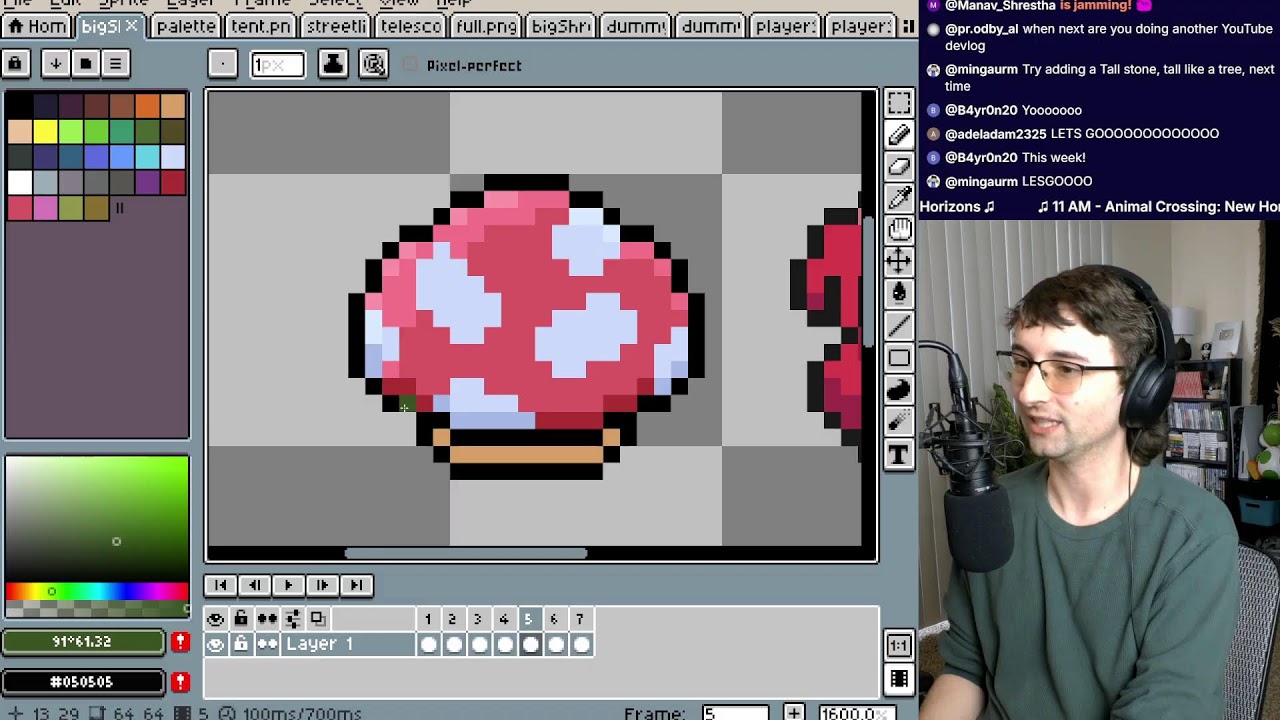1280x720 pixels.
Task: Click the 1:1 zoom fit button
Action: point(899,645)
